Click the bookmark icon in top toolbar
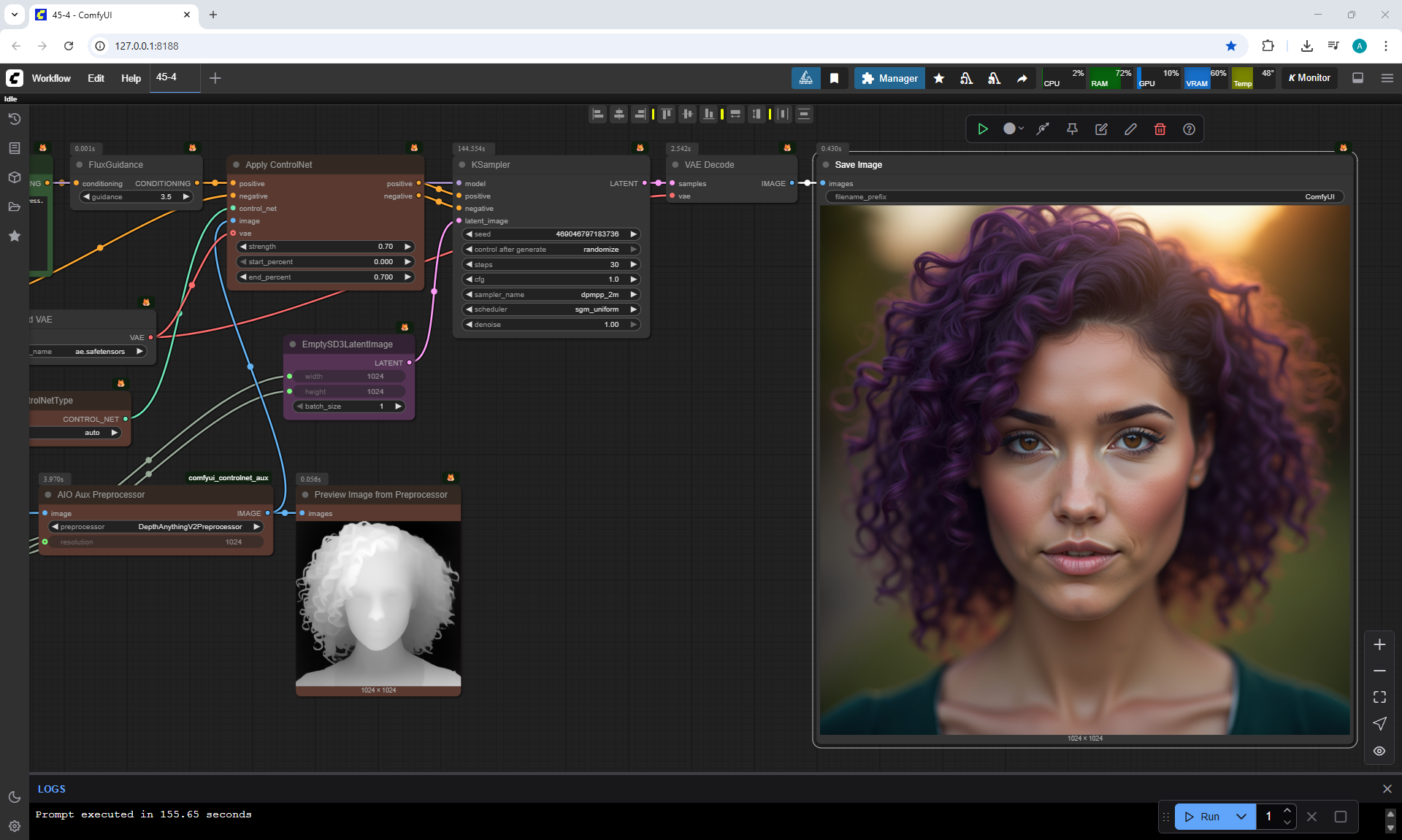Image resolution: width=1402 pixels, height=840 pixels. [x=834, y=78]
